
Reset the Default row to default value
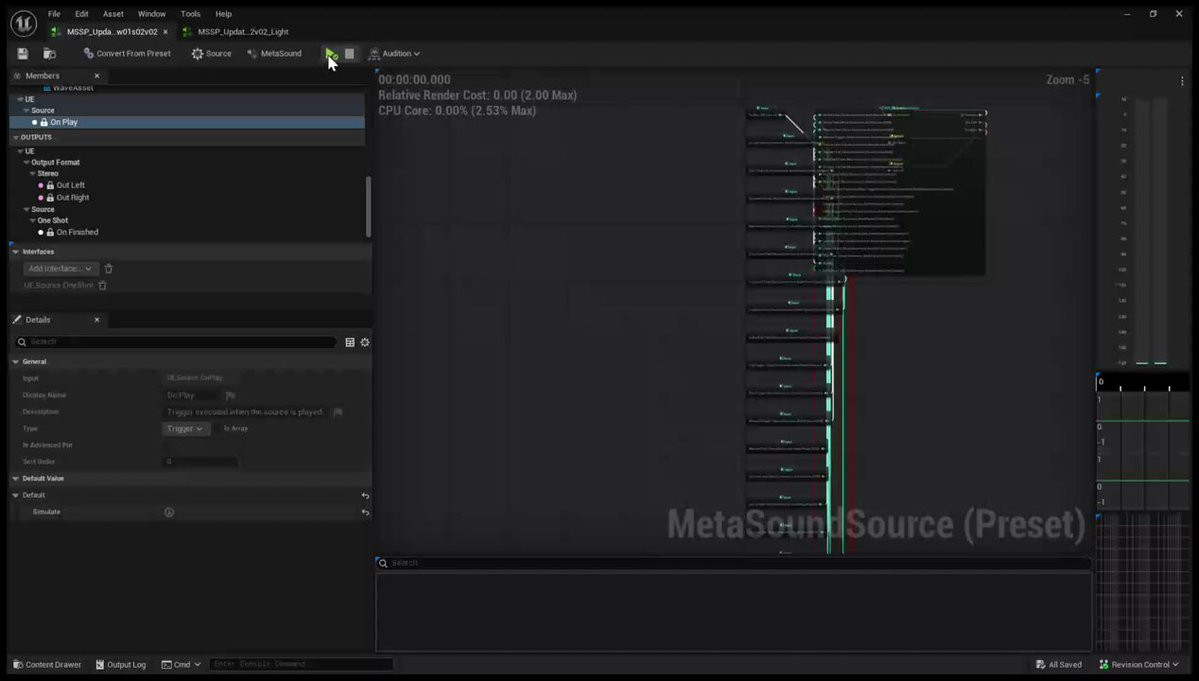coord(365,496)
